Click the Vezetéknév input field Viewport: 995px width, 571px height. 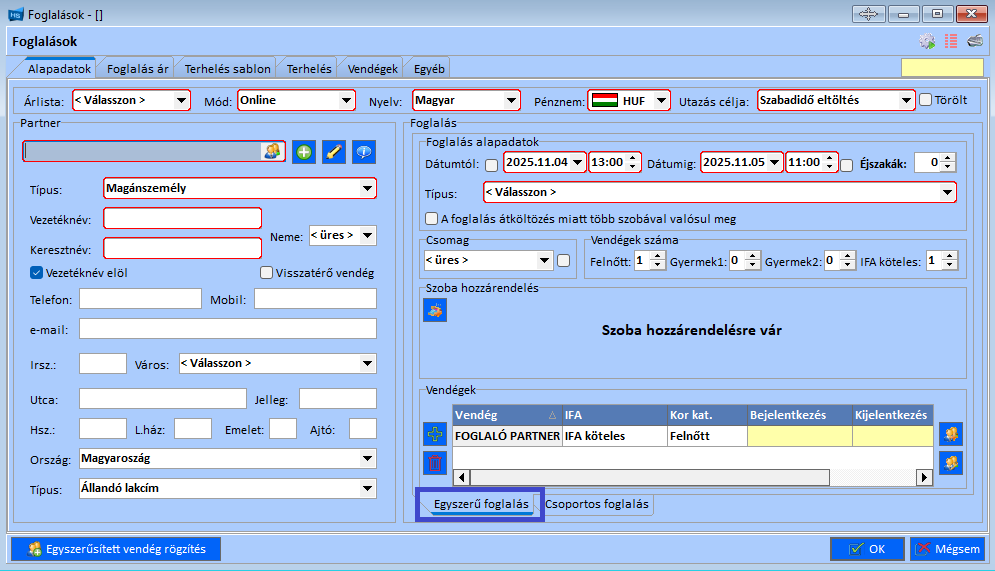[x=182, y=218]
